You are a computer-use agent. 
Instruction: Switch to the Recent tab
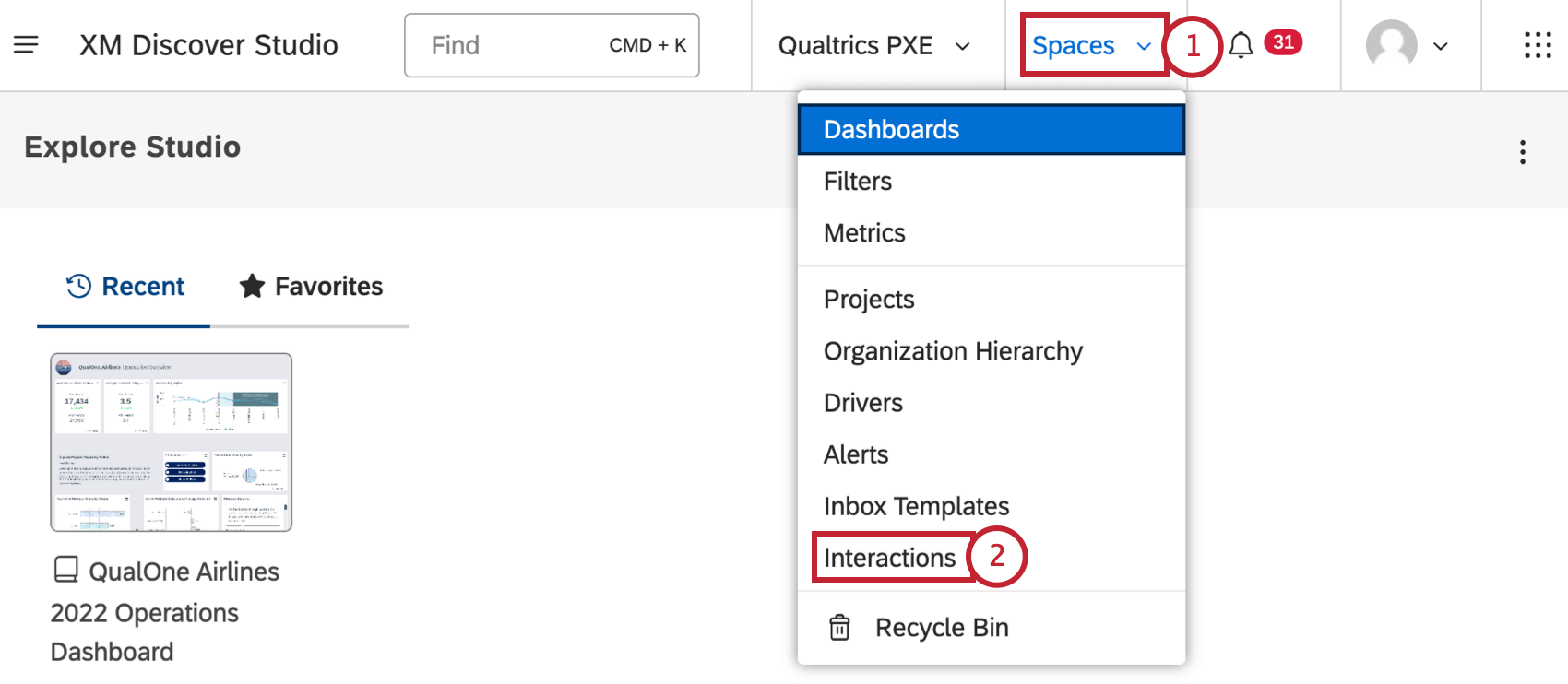(125, 287)
